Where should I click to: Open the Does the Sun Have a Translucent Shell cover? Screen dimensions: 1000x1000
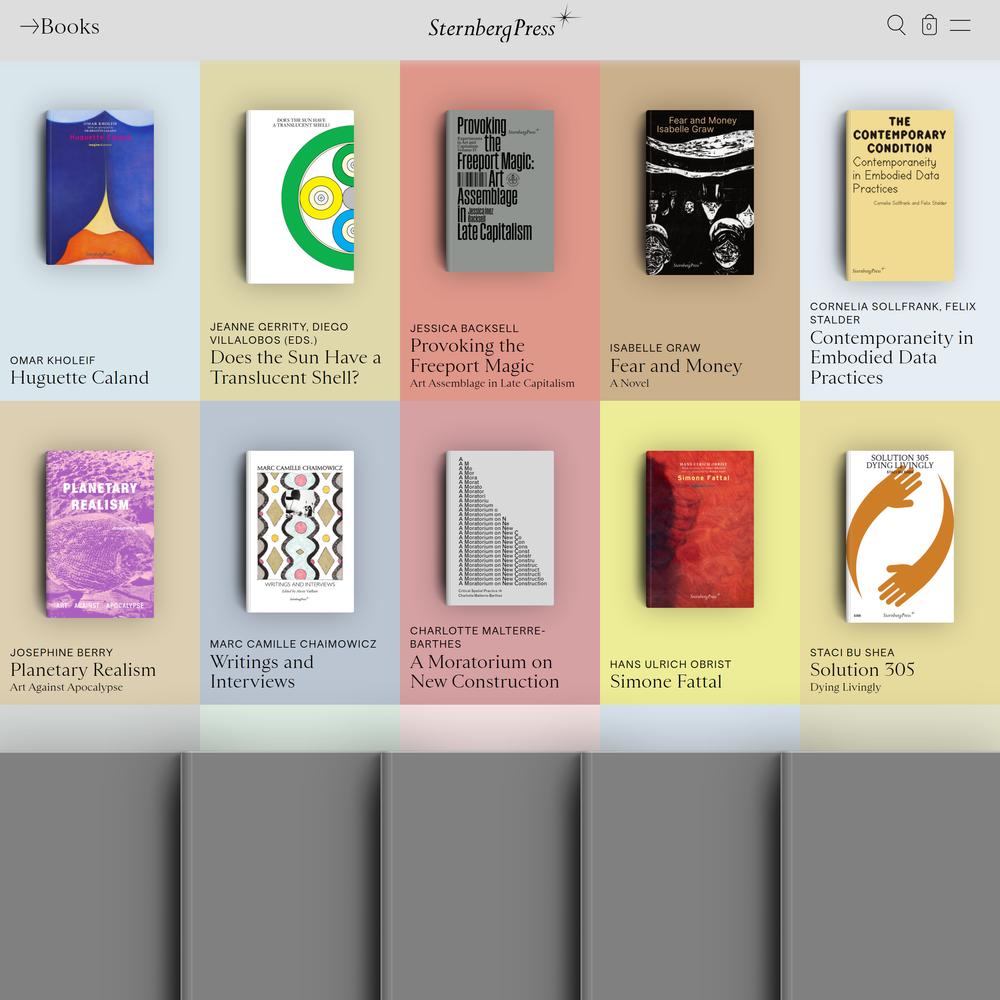tap(300, 196)
